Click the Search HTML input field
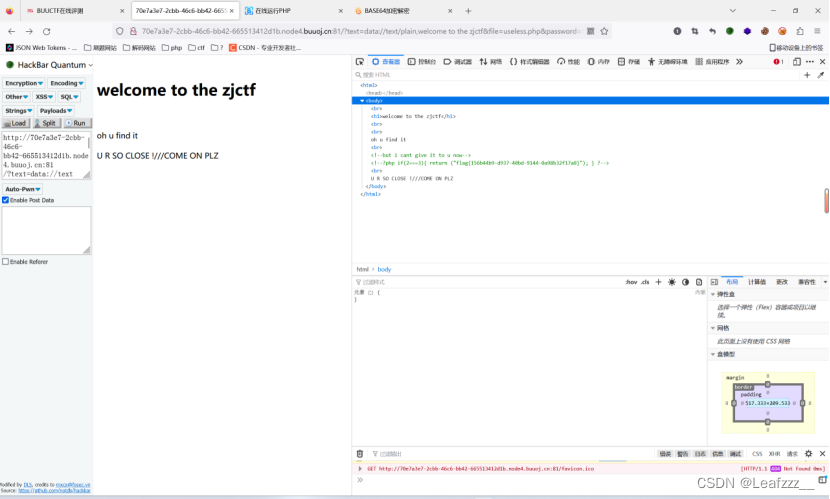This screenshot has width=830, height=499. (x=577, y=75)
